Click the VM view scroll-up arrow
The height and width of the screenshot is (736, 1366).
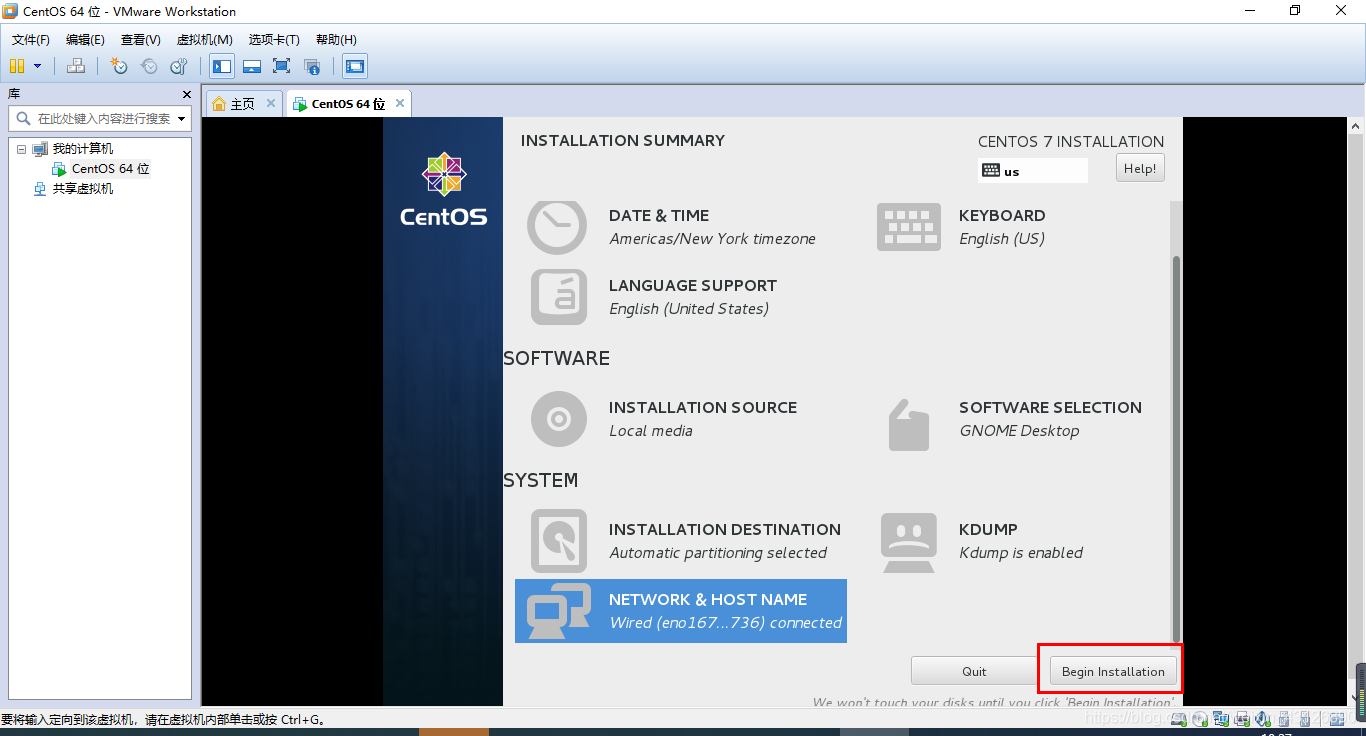click(x=1356, y=126)
